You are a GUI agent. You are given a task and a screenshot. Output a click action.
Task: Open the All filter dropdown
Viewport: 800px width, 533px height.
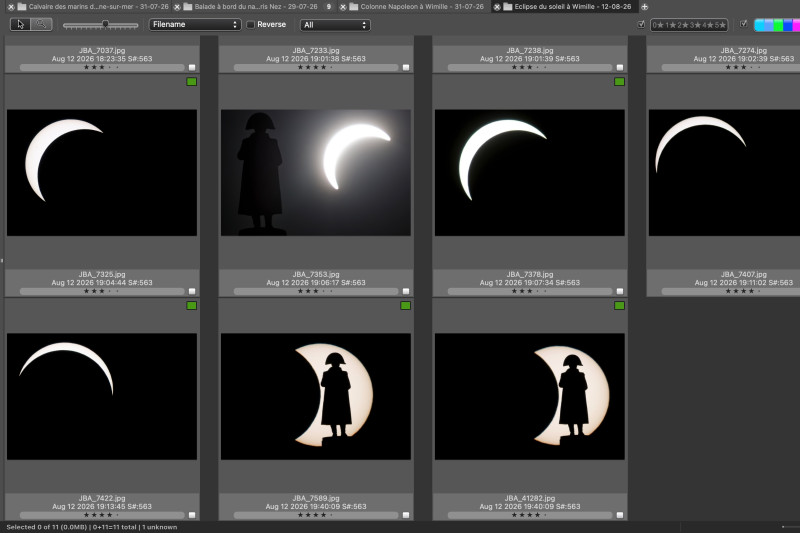(x=335, y=25)
